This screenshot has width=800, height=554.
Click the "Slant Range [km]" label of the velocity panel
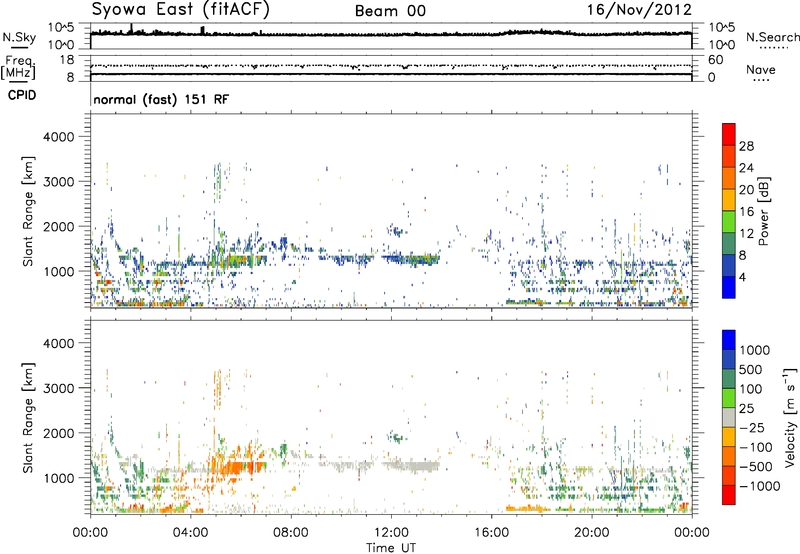coord(28,417)
